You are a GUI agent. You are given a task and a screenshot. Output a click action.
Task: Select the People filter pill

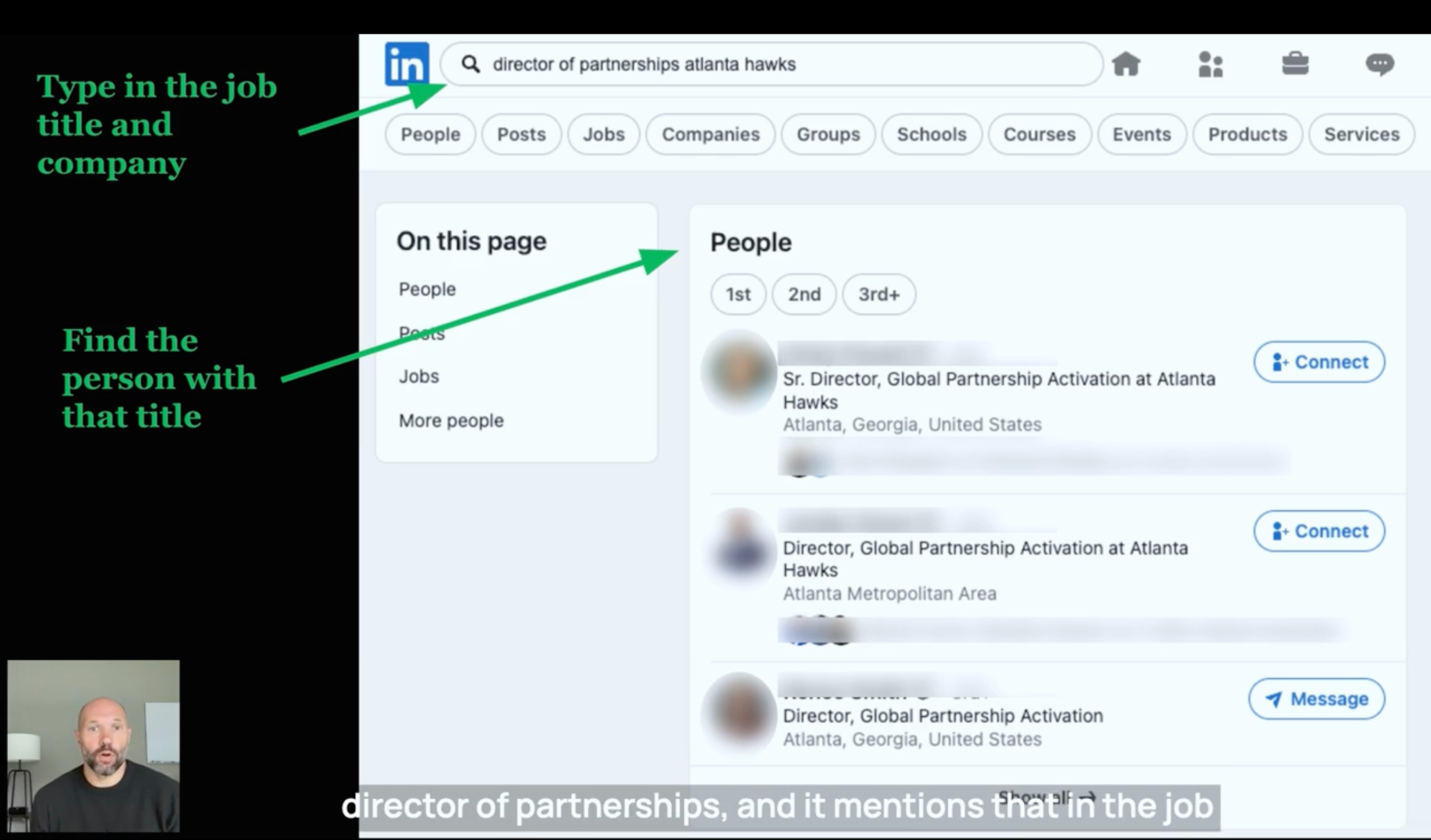point(430,134)
